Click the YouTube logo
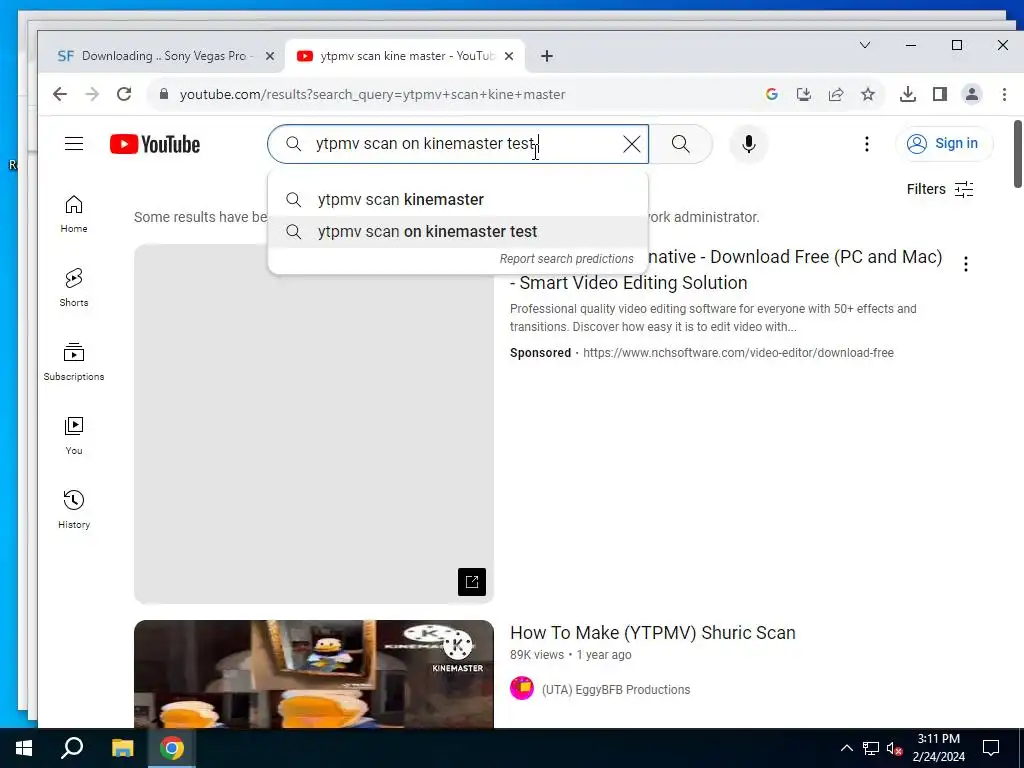 click(x=155, y=144)
